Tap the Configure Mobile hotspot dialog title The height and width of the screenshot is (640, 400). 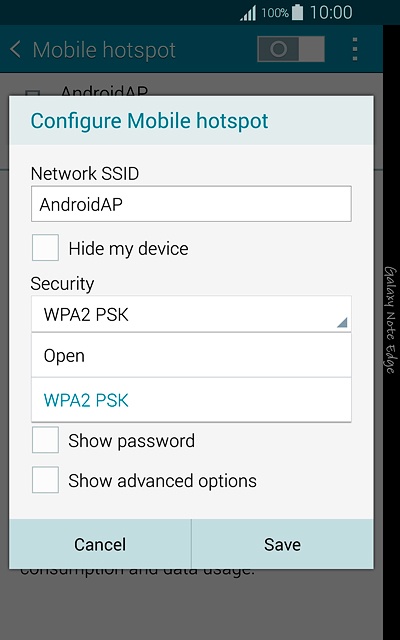click(149, 121)
